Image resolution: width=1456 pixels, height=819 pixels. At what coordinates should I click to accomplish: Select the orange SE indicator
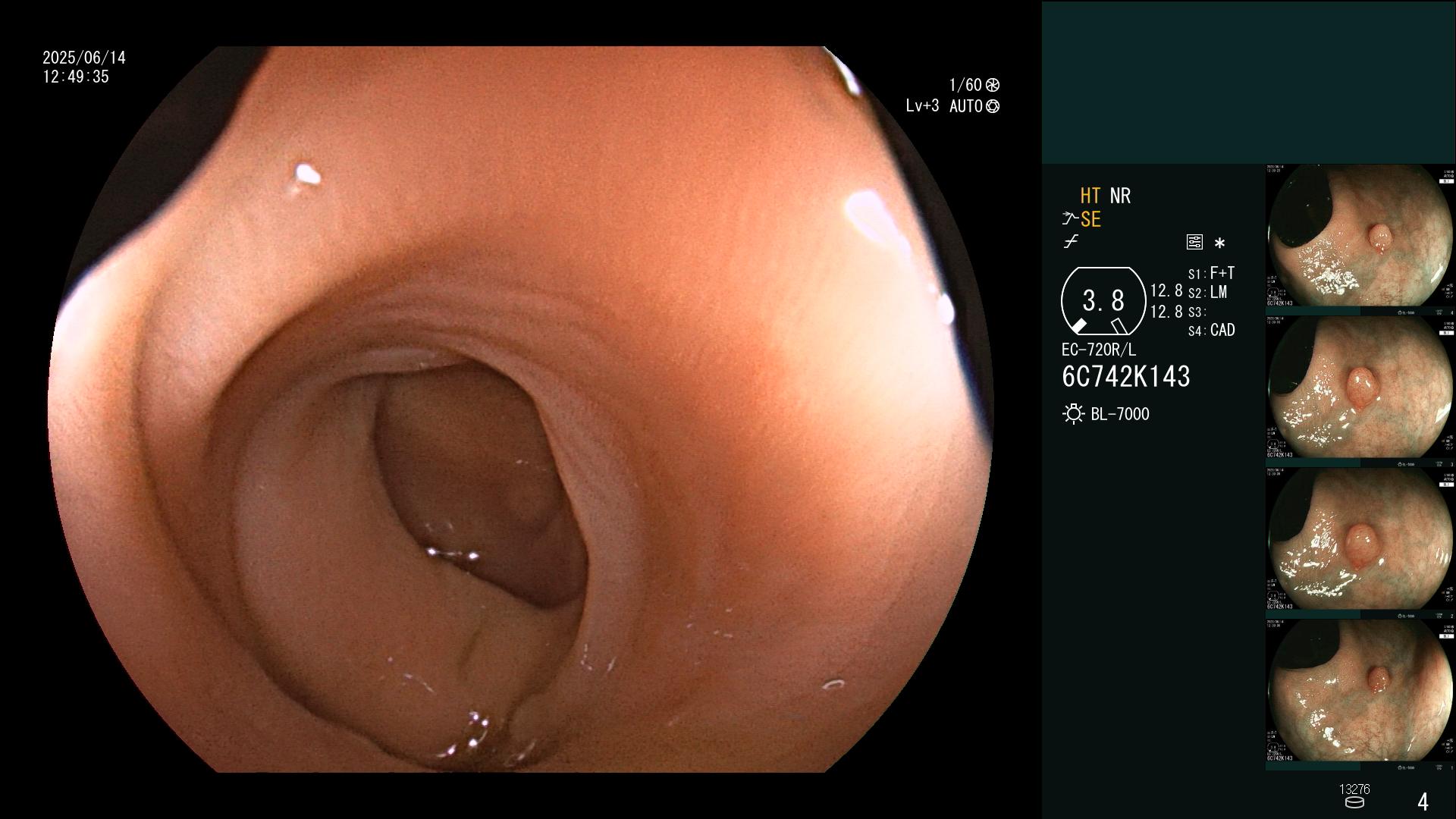point(1090,219)
